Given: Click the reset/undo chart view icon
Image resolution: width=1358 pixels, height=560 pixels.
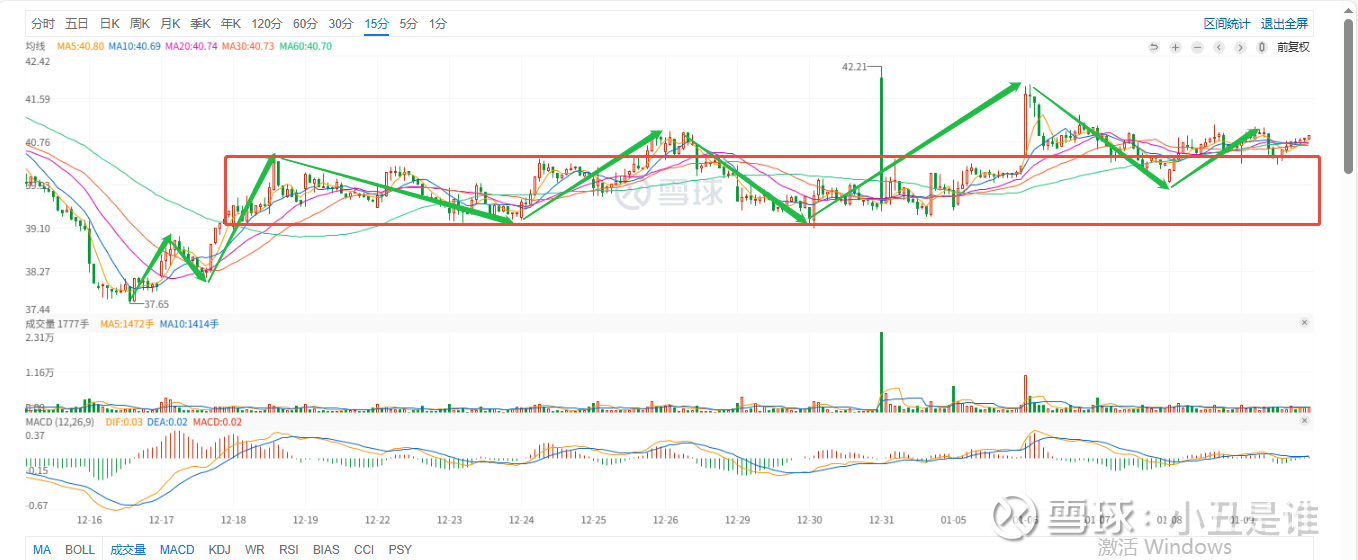Looking at the screenshot, I should click(1153, 47).
